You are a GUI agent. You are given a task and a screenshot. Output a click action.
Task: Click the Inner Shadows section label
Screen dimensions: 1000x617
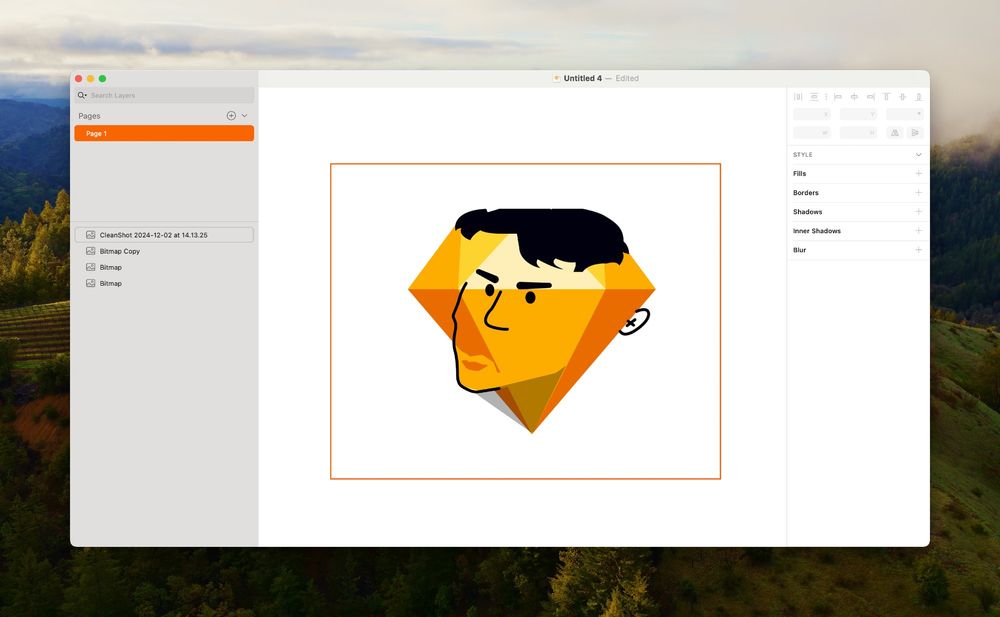pyautogui.click(x=817, y=231)
